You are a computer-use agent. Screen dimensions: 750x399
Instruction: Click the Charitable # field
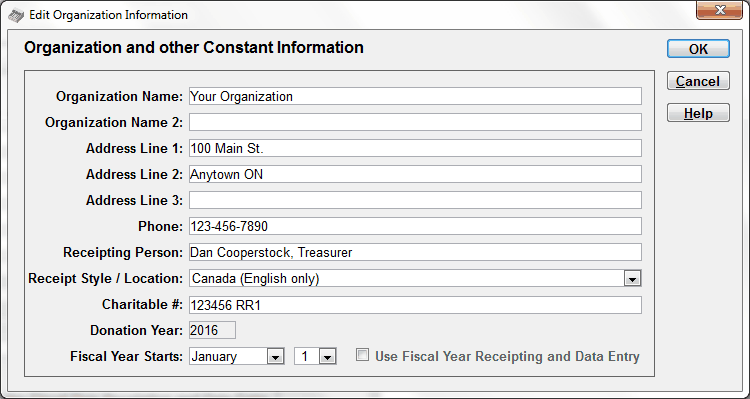[415, 305]
